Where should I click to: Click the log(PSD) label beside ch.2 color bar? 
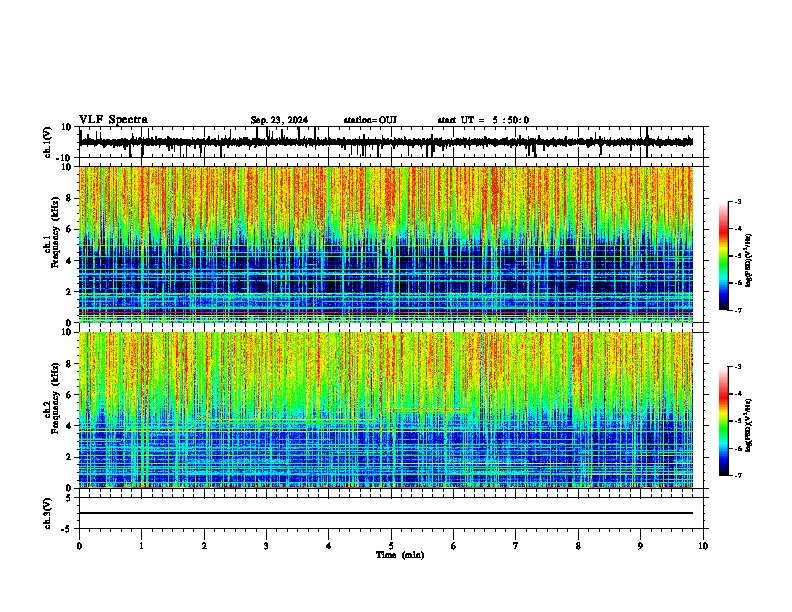(x=748, y=425)
